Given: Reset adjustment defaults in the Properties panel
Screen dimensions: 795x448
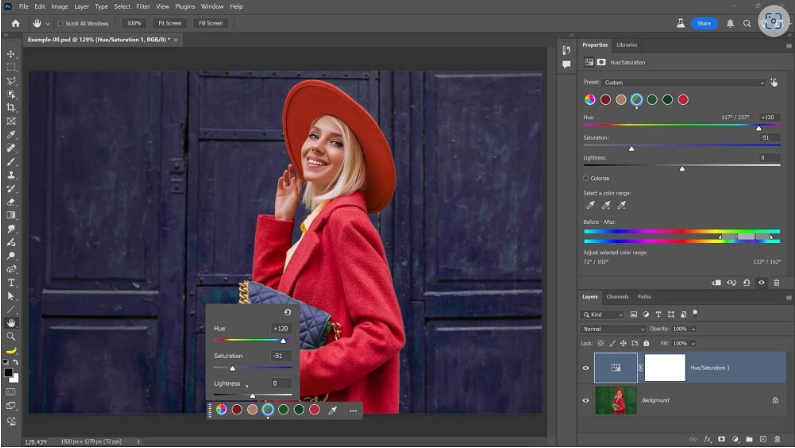Looking at the screenshot, I should tap(746, 283).
